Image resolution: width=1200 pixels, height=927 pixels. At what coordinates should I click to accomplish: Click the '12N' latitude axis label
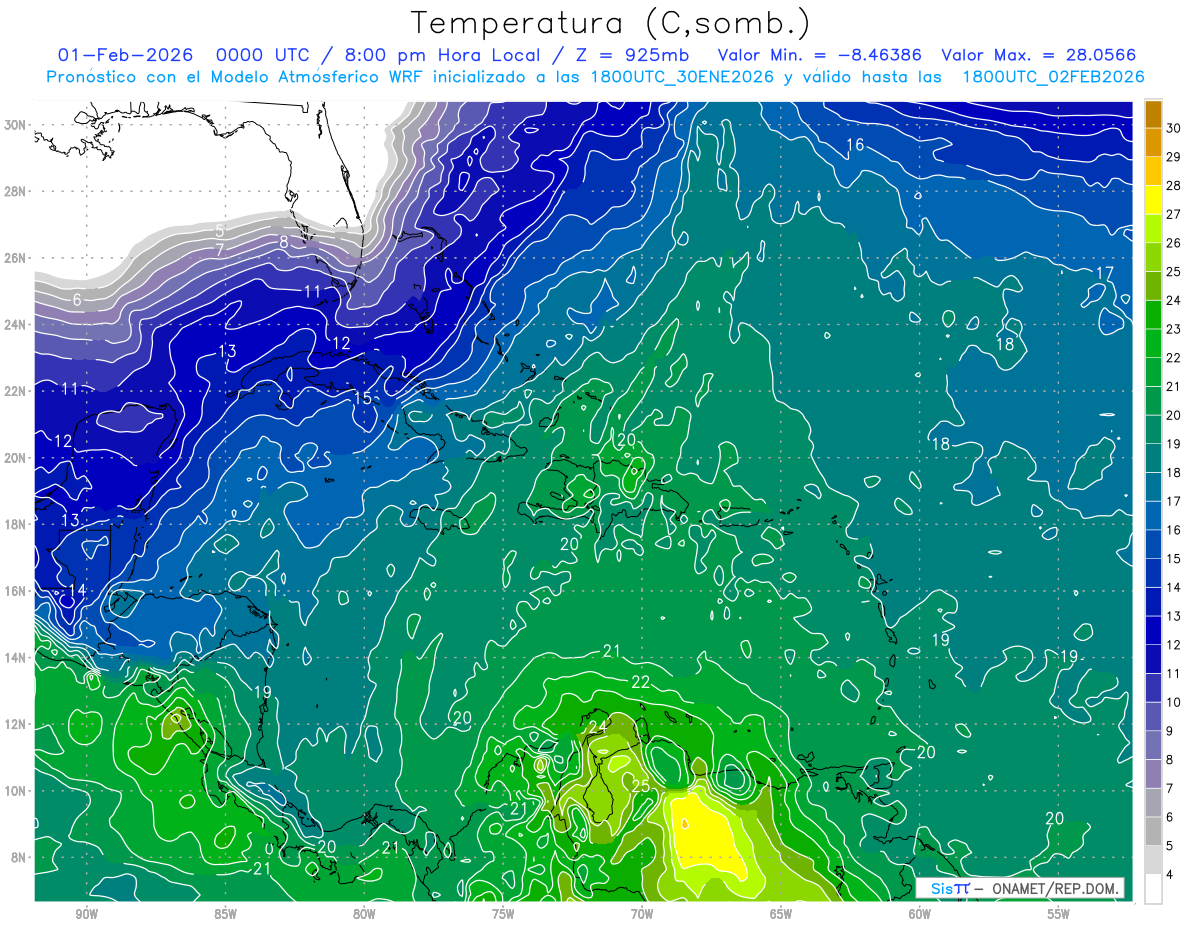pos(15,724)
